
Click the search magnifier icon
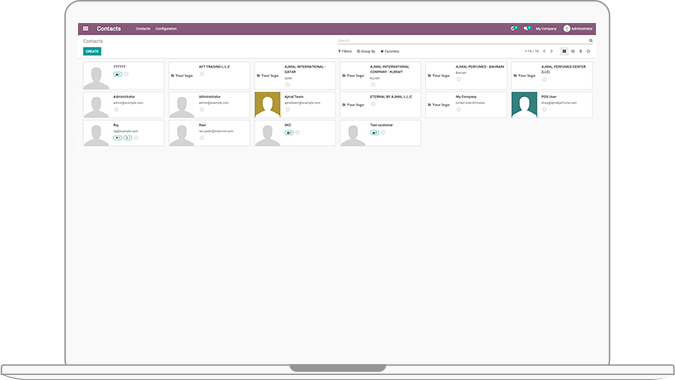[x=591, y=40]
